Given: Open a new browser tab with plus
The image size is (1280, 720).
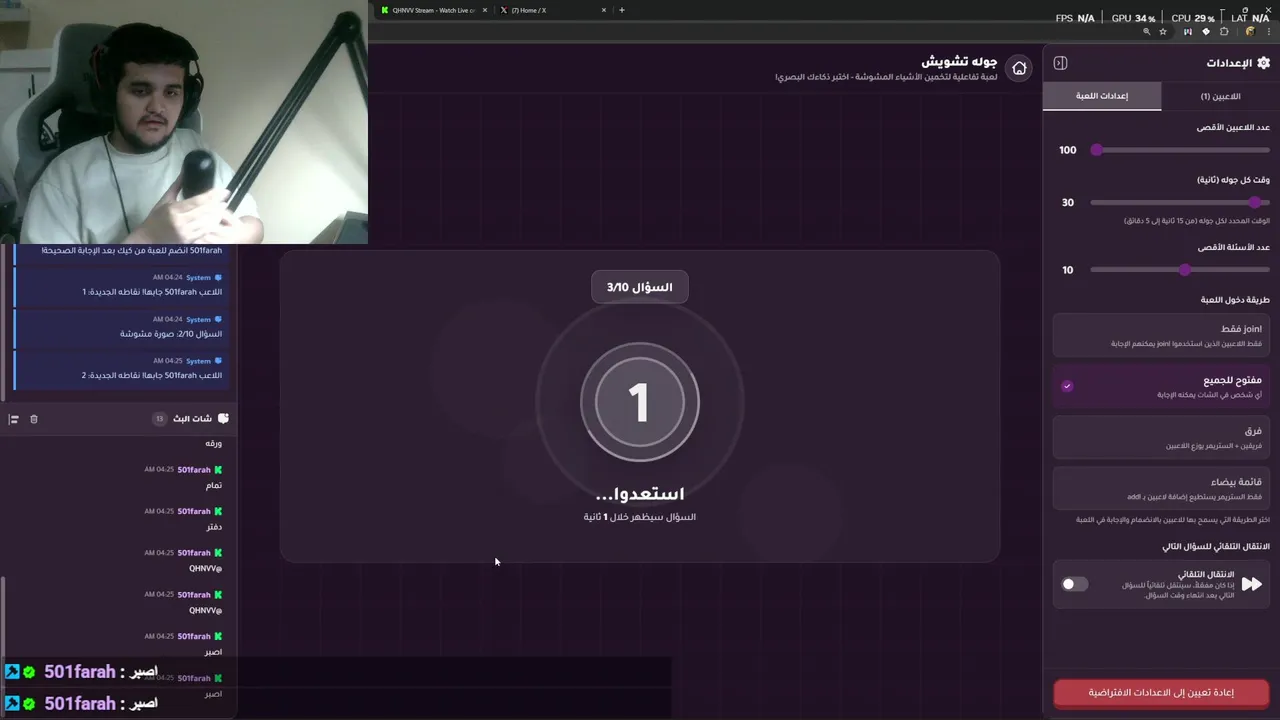Looking at the screenshot, I should coord(621,10).
